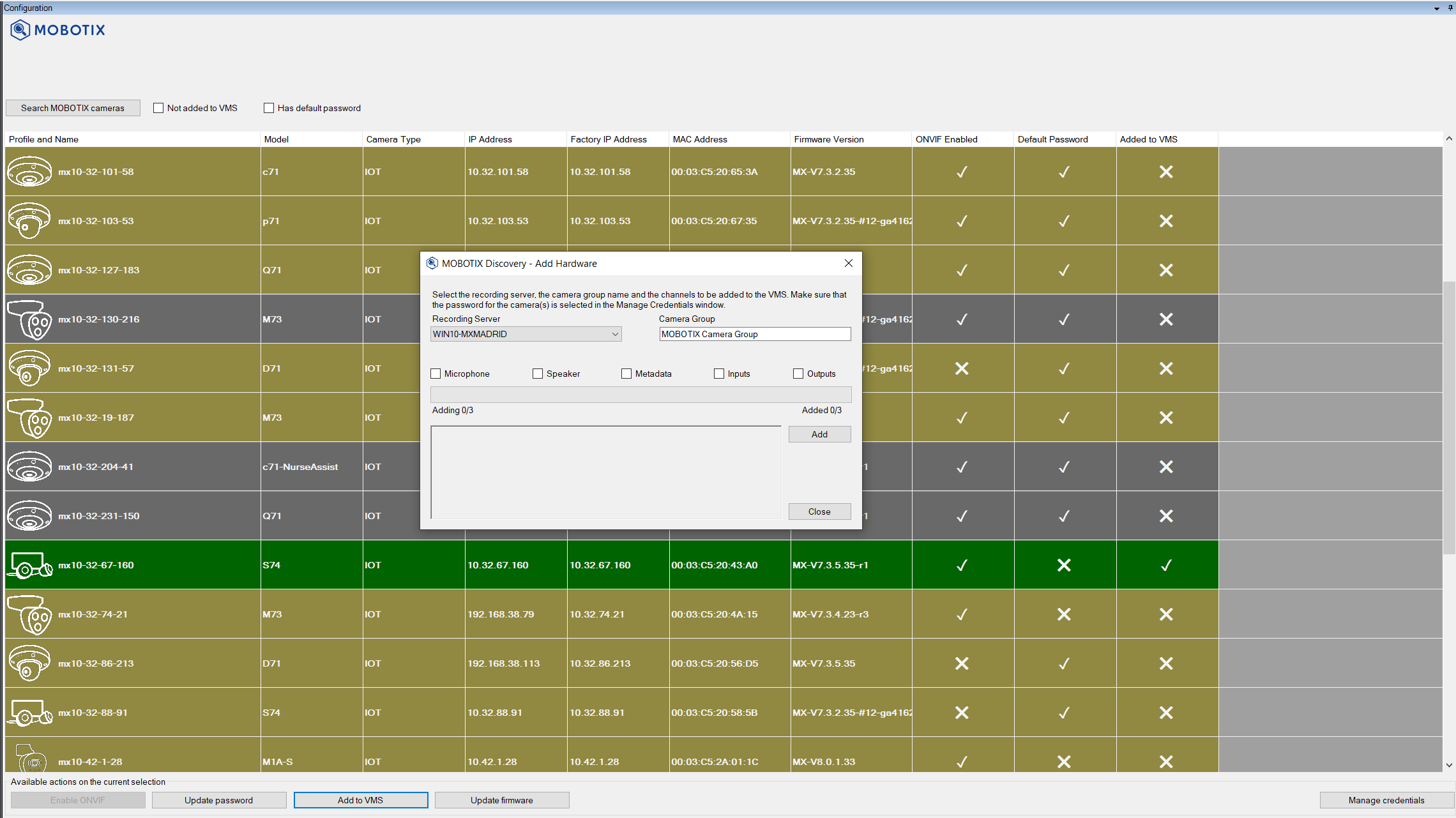Click scrollbar down arrow of camera list

click(x=1449, y=765)
